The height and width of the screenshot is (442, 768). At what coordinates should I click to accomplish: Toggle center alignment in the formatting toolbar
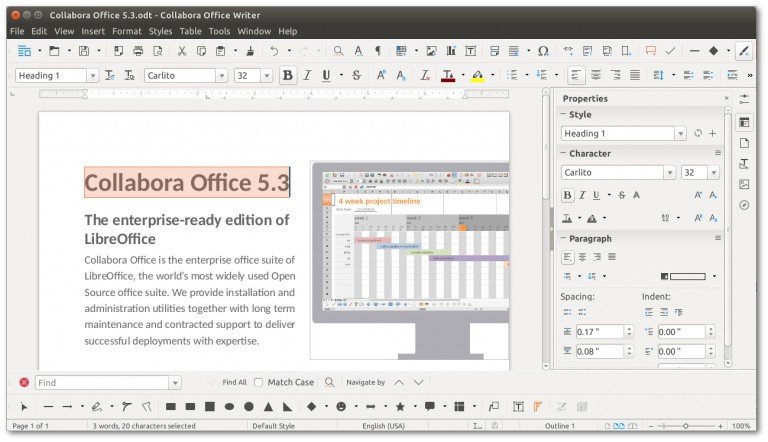point(596,75)
